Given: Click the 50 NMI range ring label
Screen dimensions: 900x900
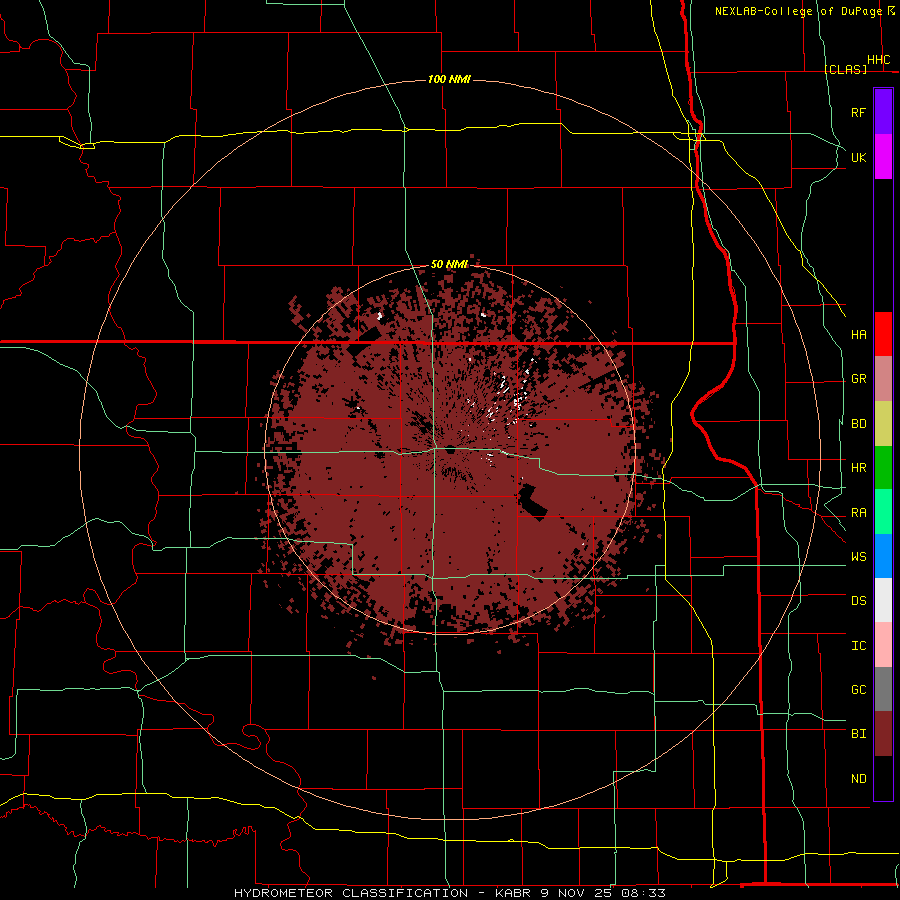Looking at the screenshot, I should [449, 264].
